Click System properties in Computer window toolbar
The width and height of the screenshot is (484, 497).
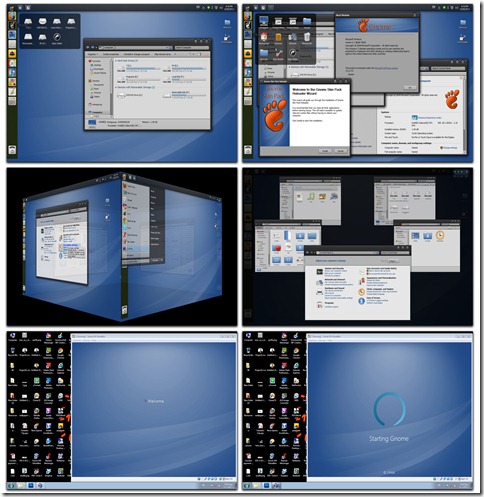pyautogui.click(x=111, y=54)
